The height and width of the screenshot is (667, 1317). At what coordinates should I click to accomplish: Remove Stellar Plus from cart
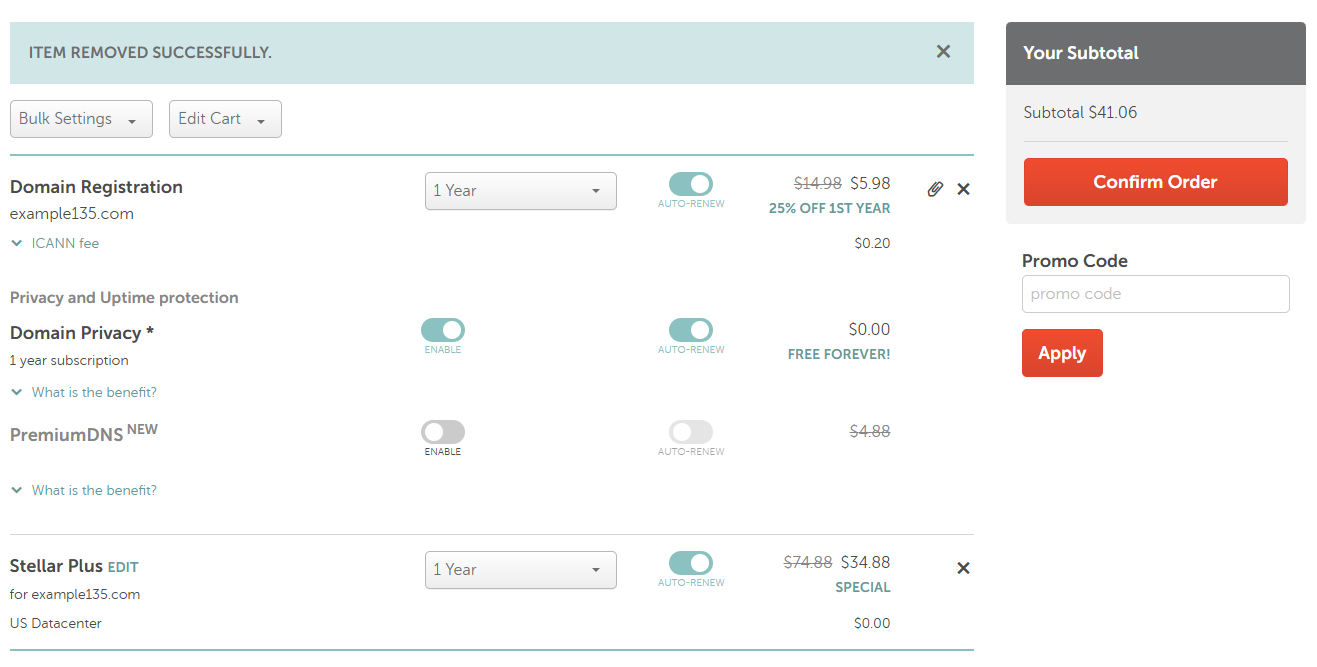click(963, 568)
